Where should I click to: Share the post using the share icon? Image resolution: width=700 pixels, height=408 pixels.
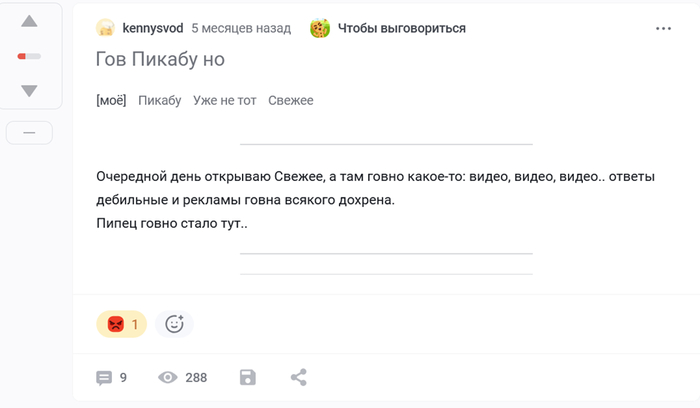click(x=298, y=378)
